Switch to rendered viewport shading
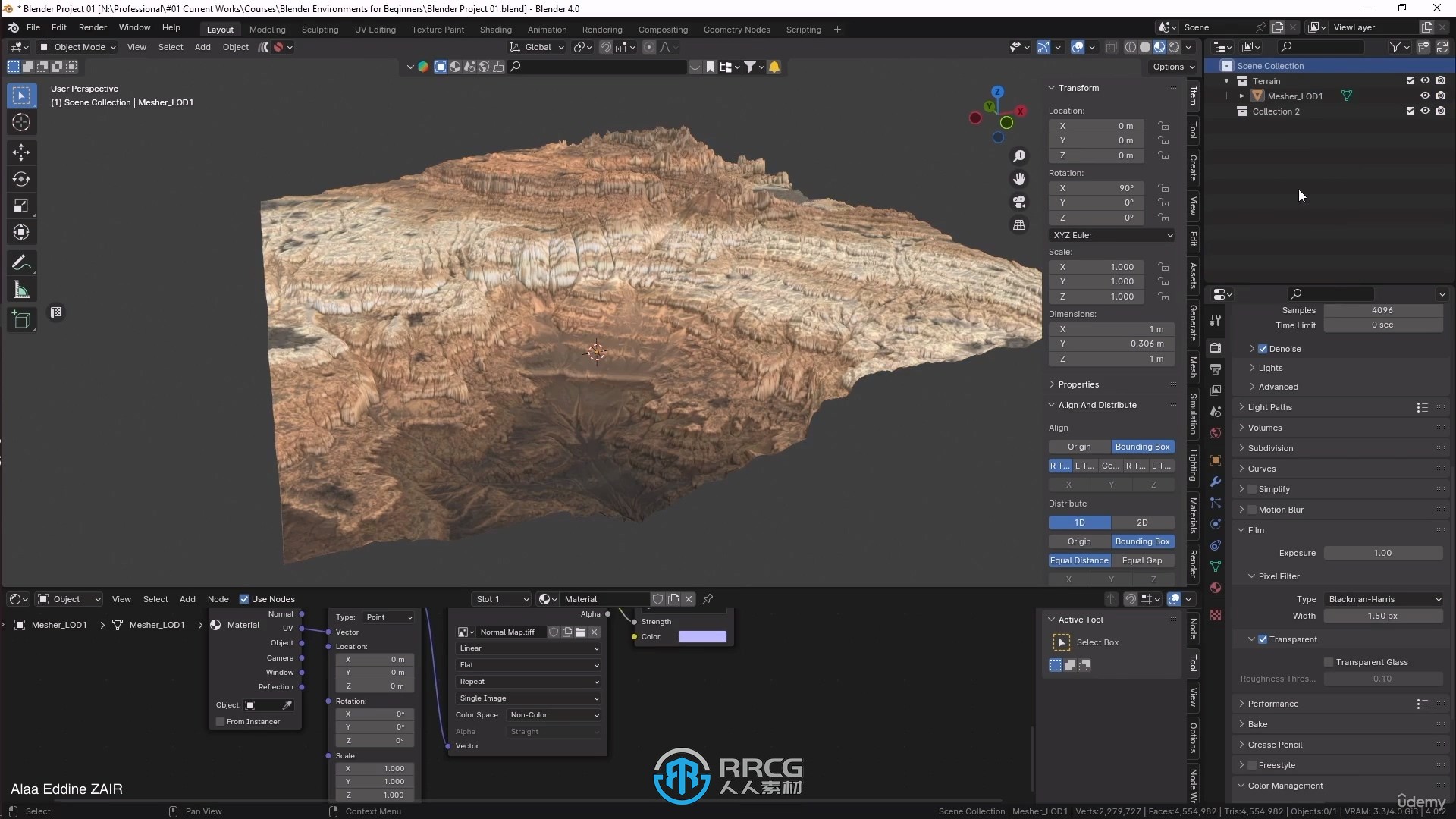The height and width of the screenshot is (819, 1456). [x=1174, y=47]
